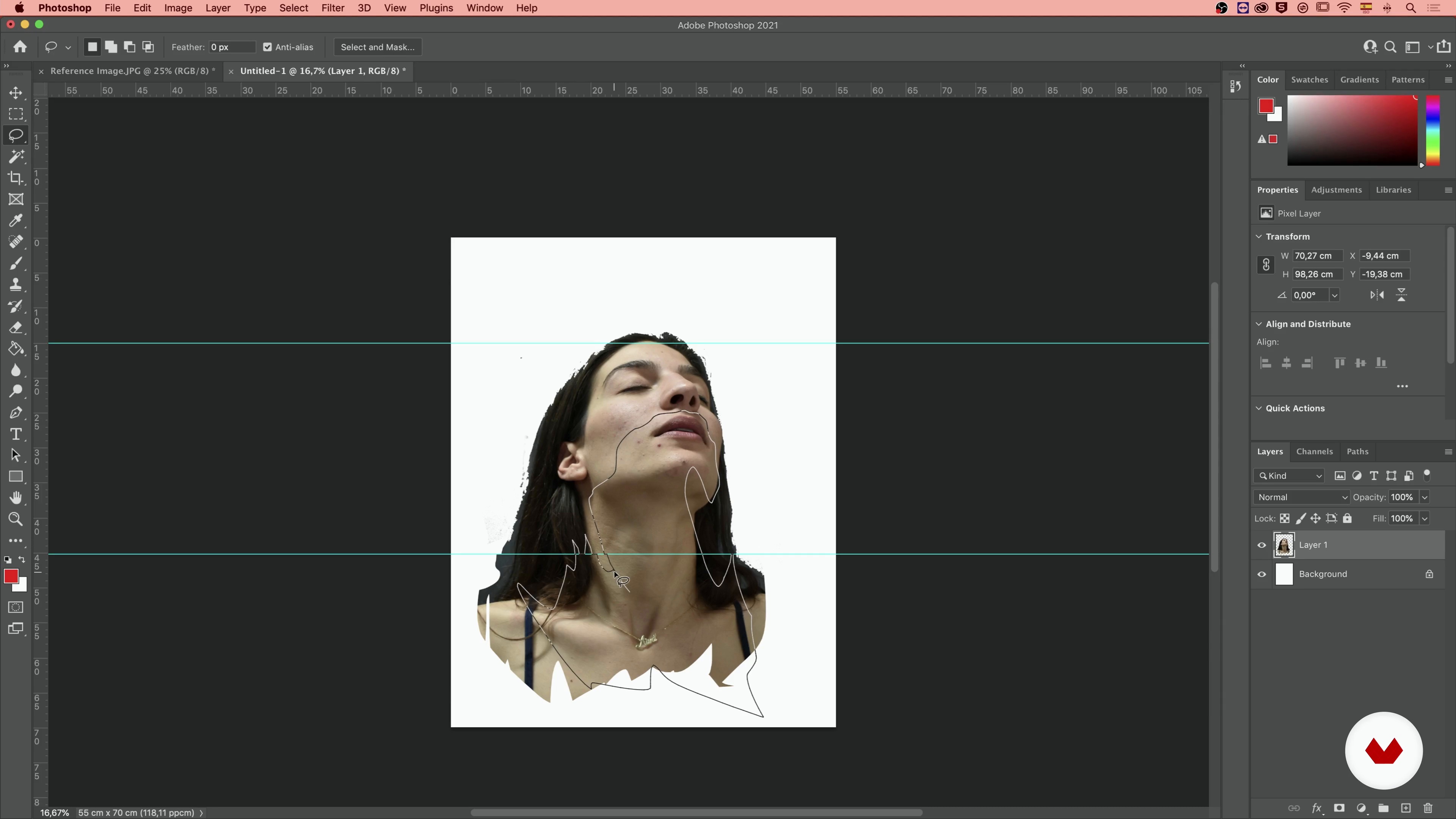Select the Crop tool
Viewport: 1456px width, 819px height.
tap(16, 178)
